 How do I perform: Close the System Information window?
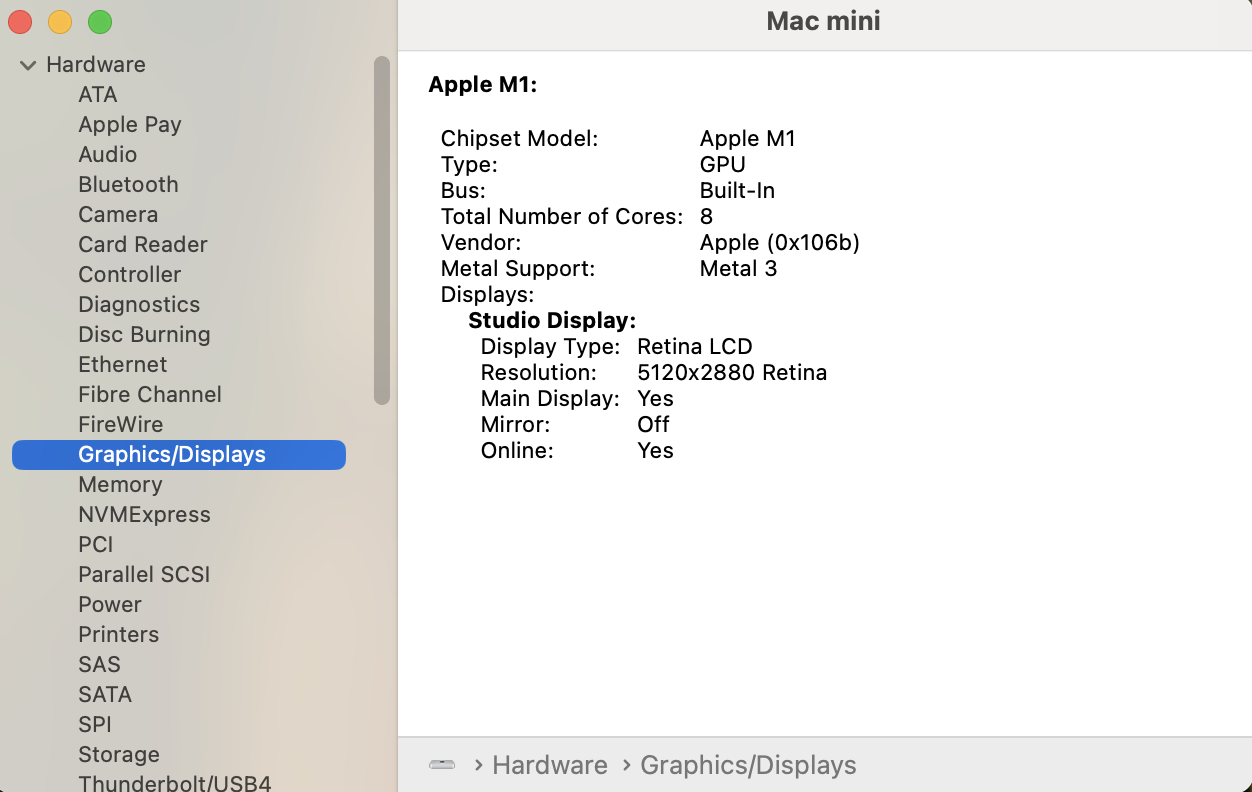pyautogui.click(x=20, y=22)
